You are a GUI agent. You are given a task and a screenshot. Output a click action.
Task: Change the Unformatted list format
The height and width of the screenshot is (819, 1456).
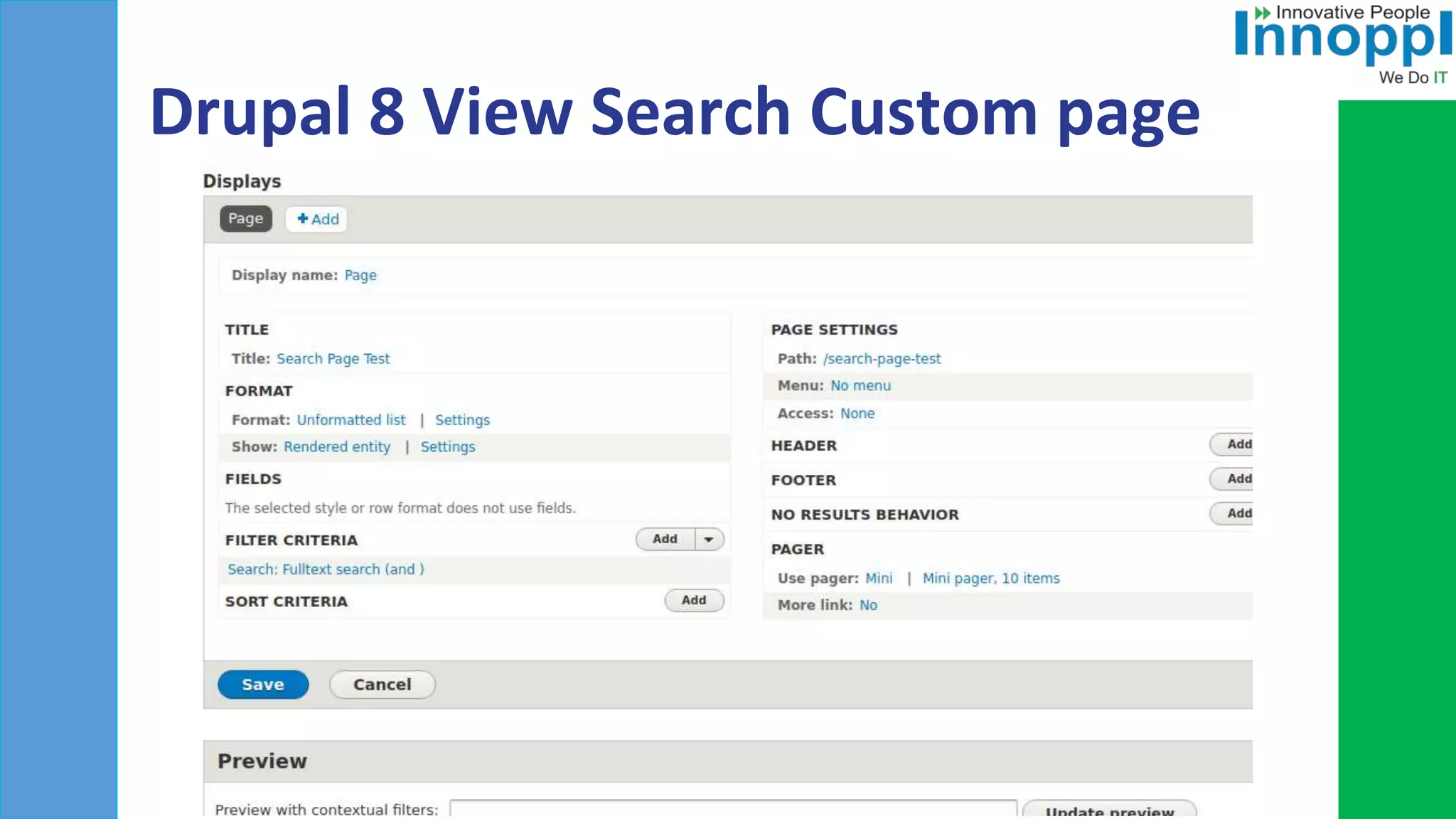(x=351, y=420)
